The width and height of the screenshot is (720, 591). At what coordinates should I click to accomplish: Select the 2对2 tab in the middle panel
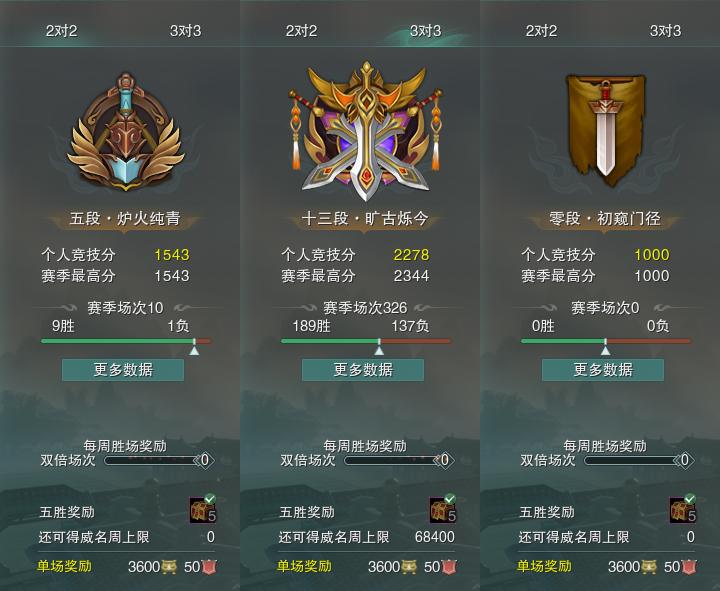[301, 31]
